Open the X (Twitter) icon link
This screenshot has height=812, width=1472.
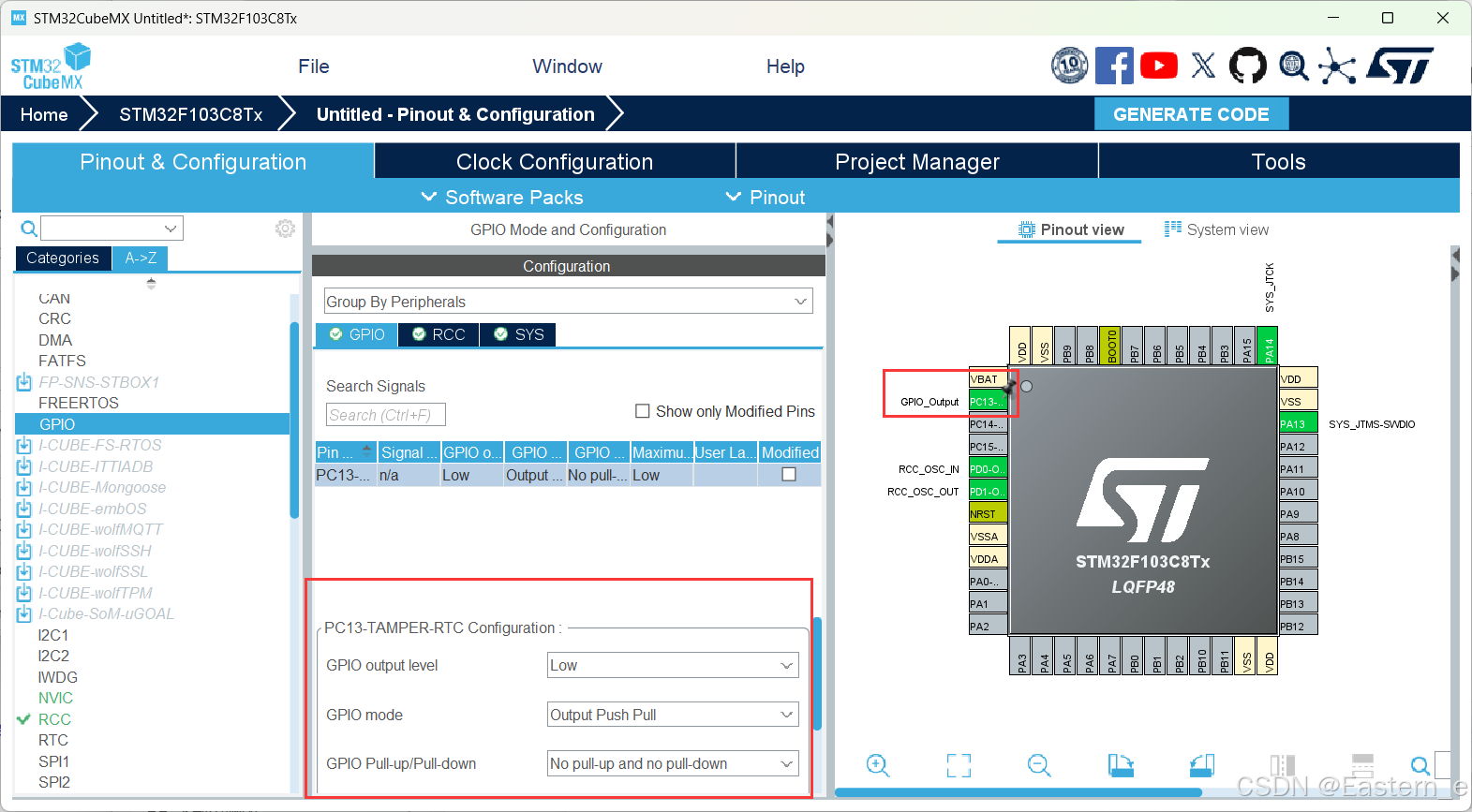click(x=1203, y=66)
